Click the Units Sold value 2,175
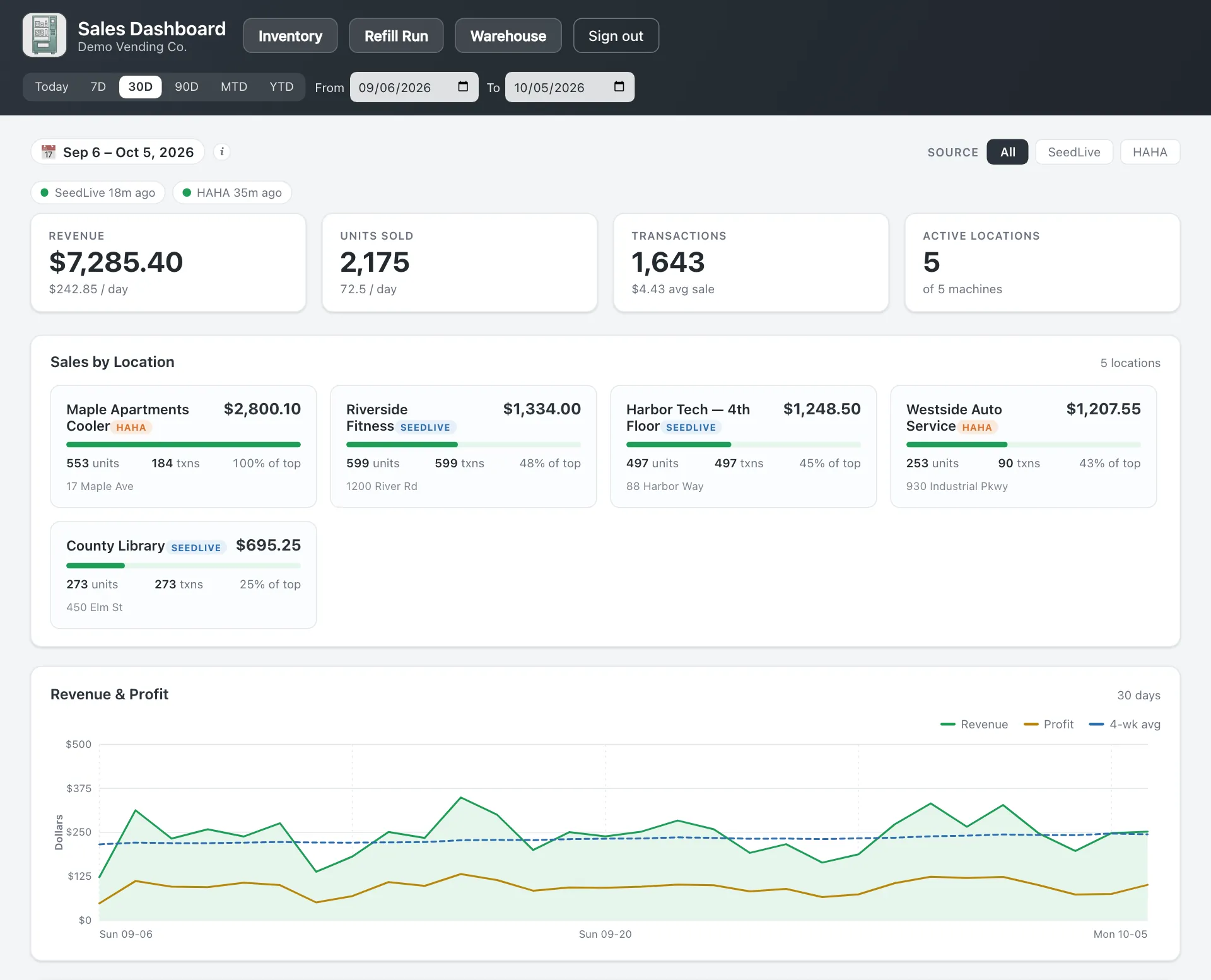1211x980 pixels. tap(375, 262)
